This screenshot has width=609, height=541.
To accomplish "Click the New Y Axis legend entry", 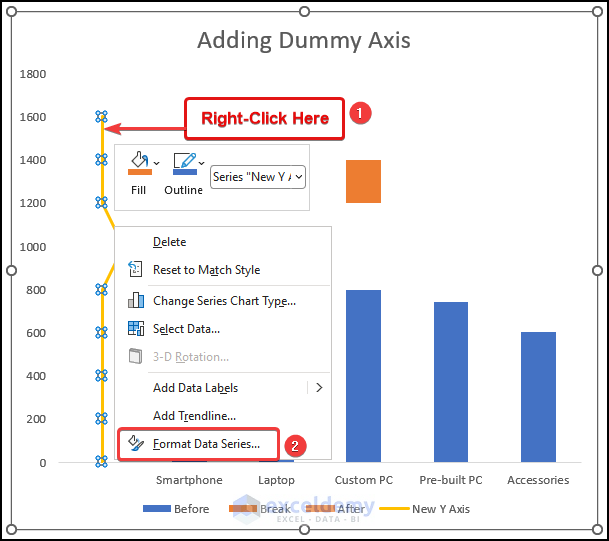I will point(425,509).
